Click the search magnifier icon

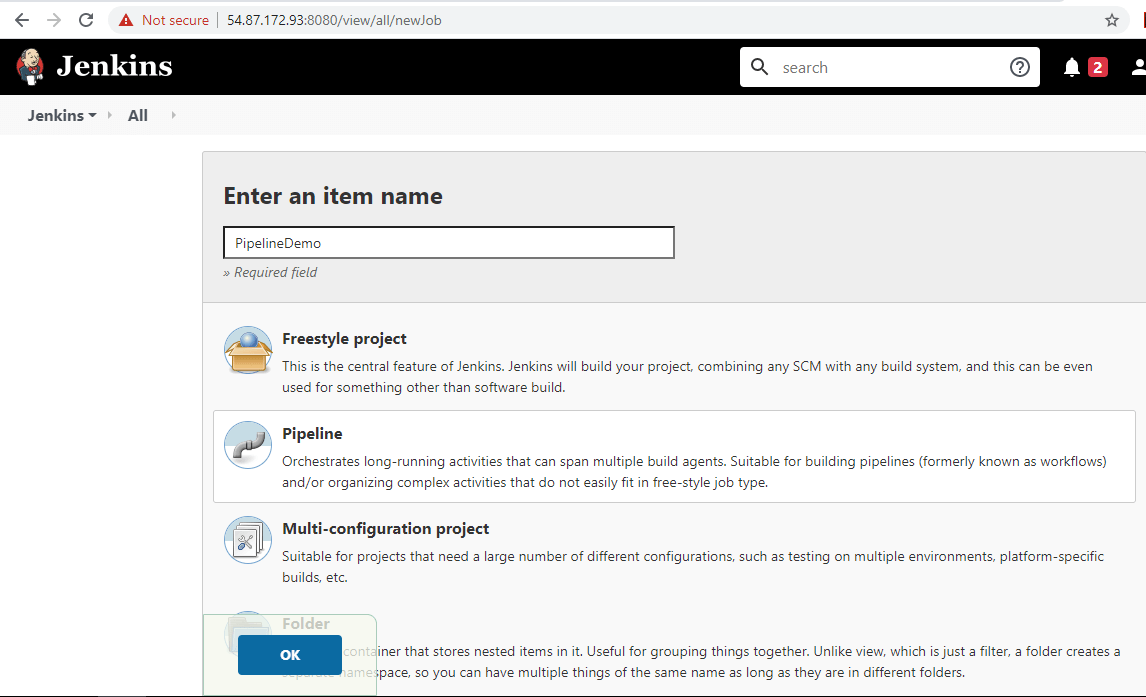coord(759,67)
